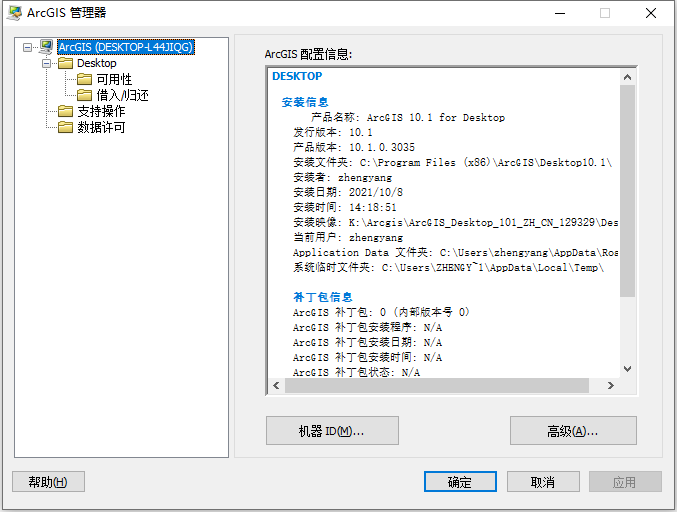Click the 机器 ID(M)... button
The height and width of the screenshot is (512, 677).
[332, 430]
